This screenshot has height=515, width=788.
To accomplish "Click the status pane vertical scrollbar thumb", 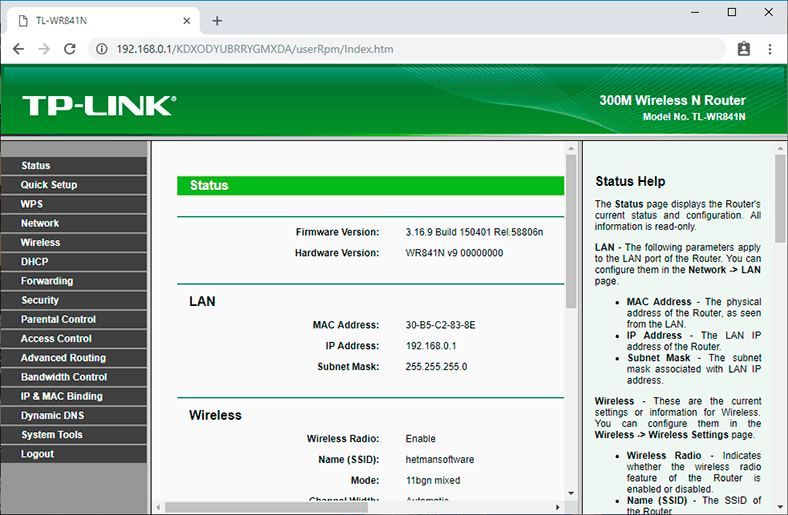I will pyautogui.click(x=571, y=231).
